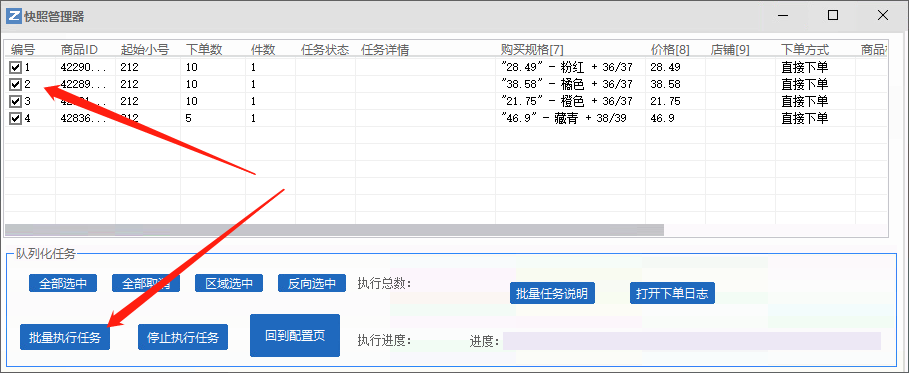Click price cell 21.75
This screenshot has height=373, width=909.
(666, 102)
